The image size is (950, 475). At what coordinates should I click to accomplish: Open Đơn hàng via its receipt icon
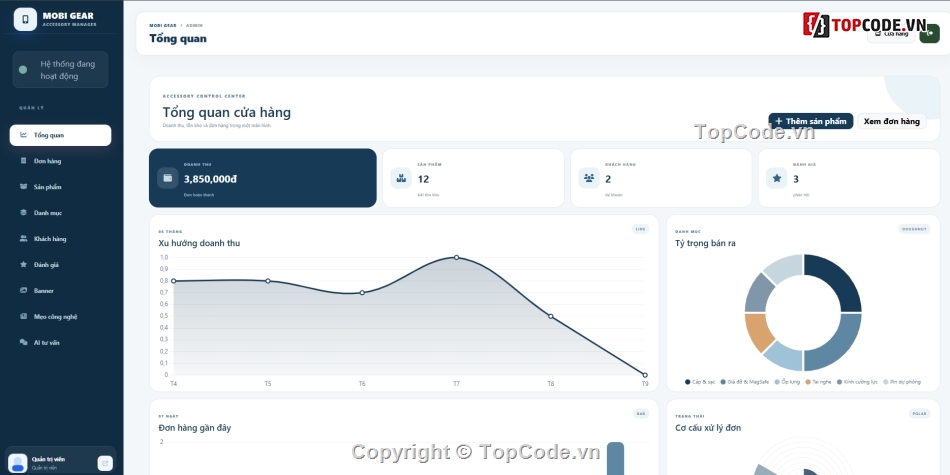(x=24, y=161)
